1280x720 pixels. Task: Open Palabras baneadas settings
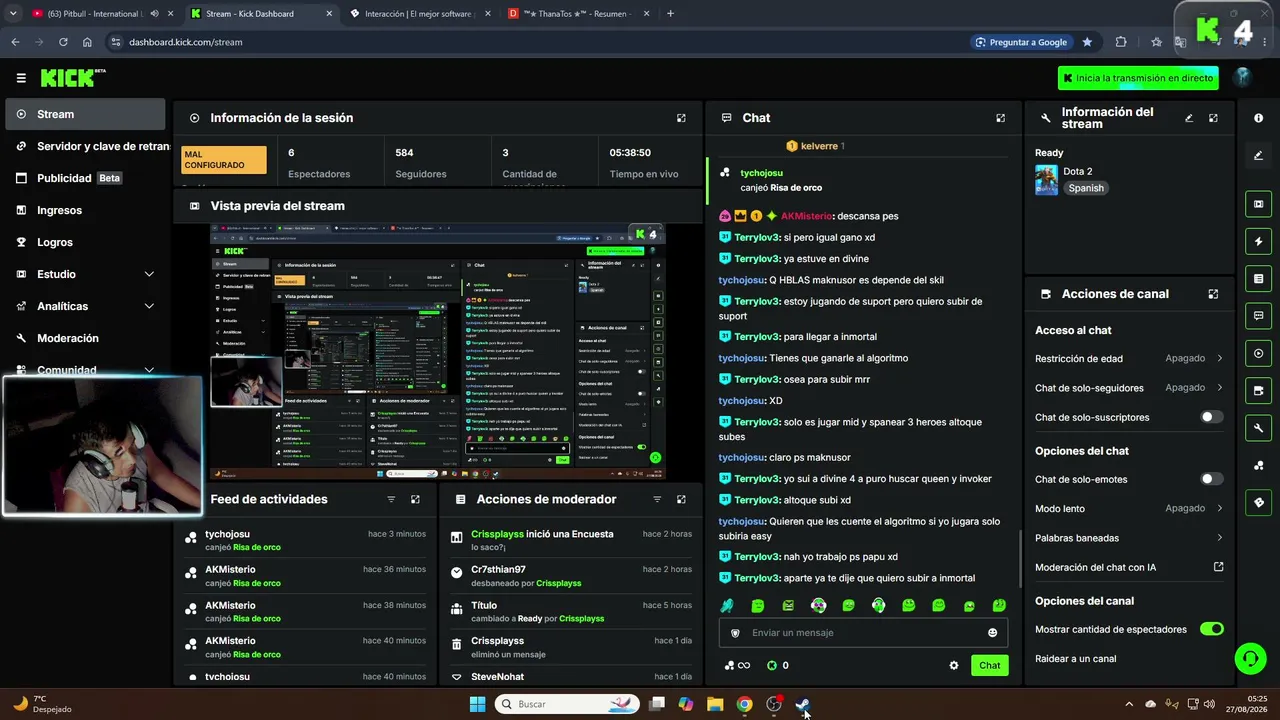[x=1129, y=538]
